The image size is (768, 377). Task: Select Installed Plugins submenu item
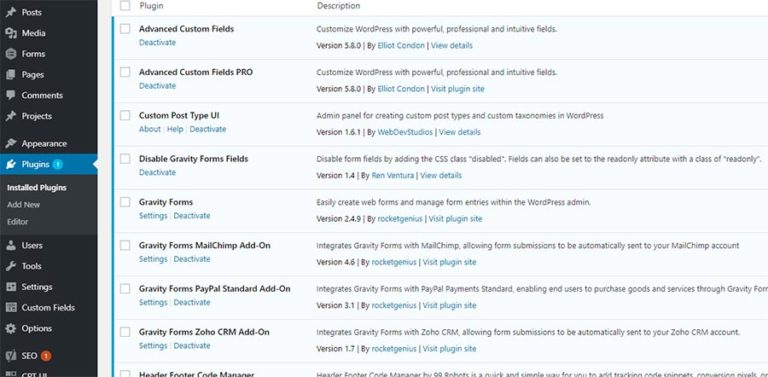click(x=37, y=188)
